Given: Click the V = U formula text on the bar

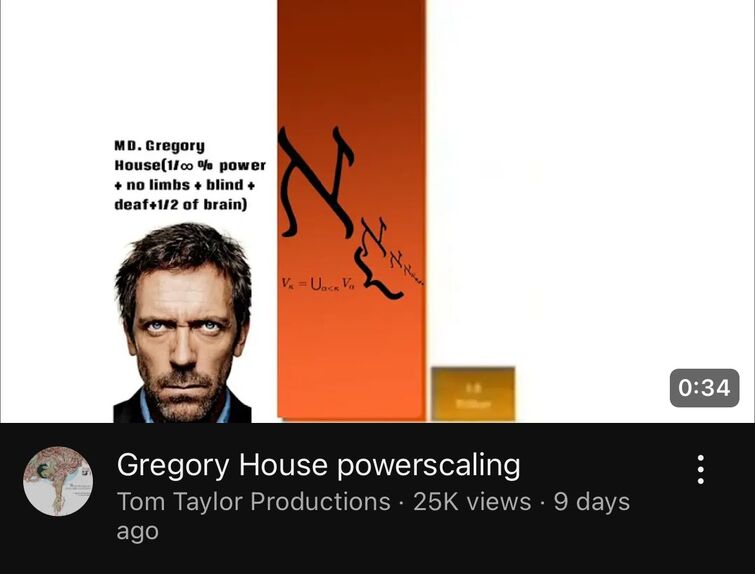Looking at the screenshot, I should [x=319, y=284].
